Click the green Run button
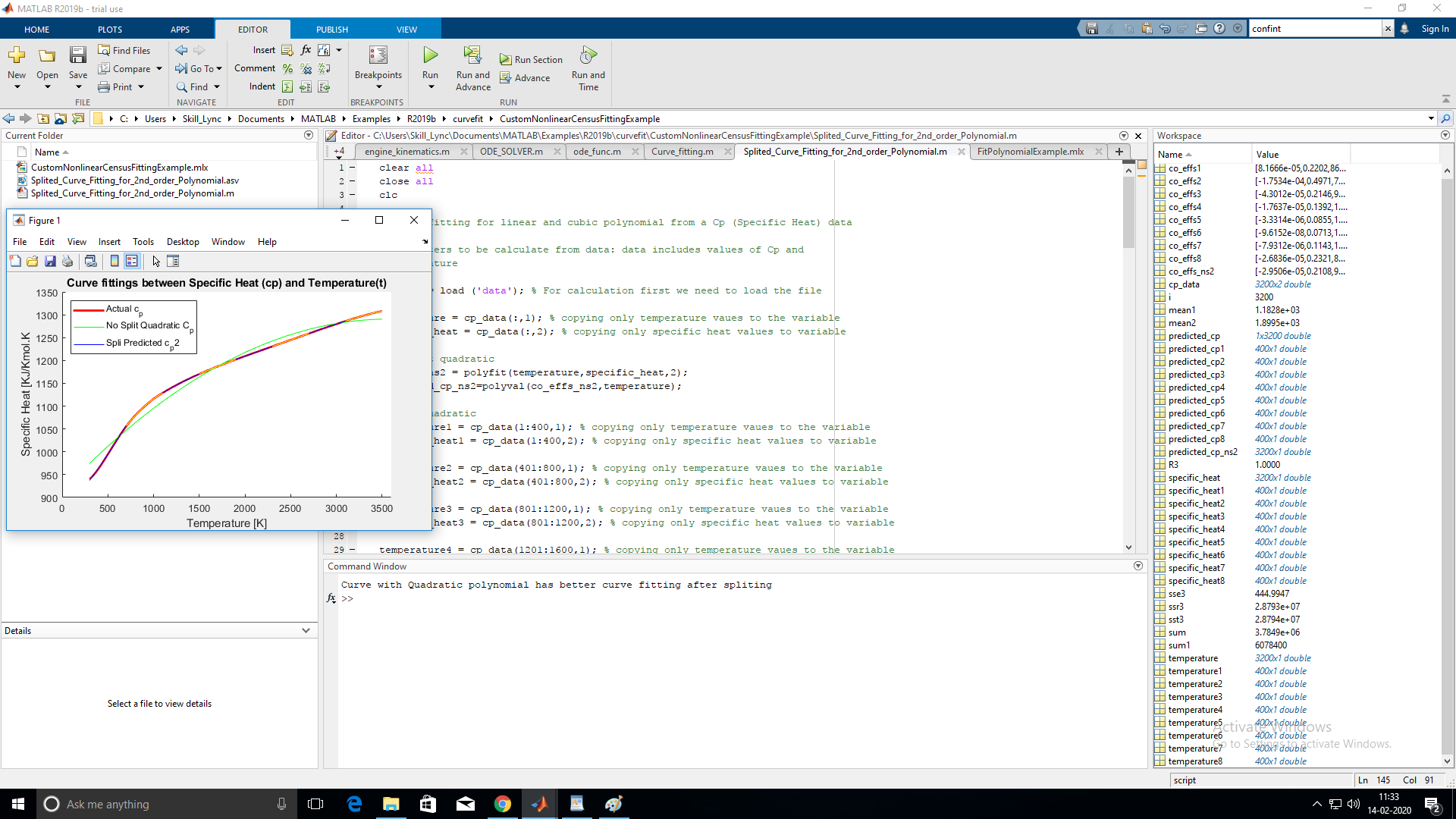 click(x=430, y=55)
